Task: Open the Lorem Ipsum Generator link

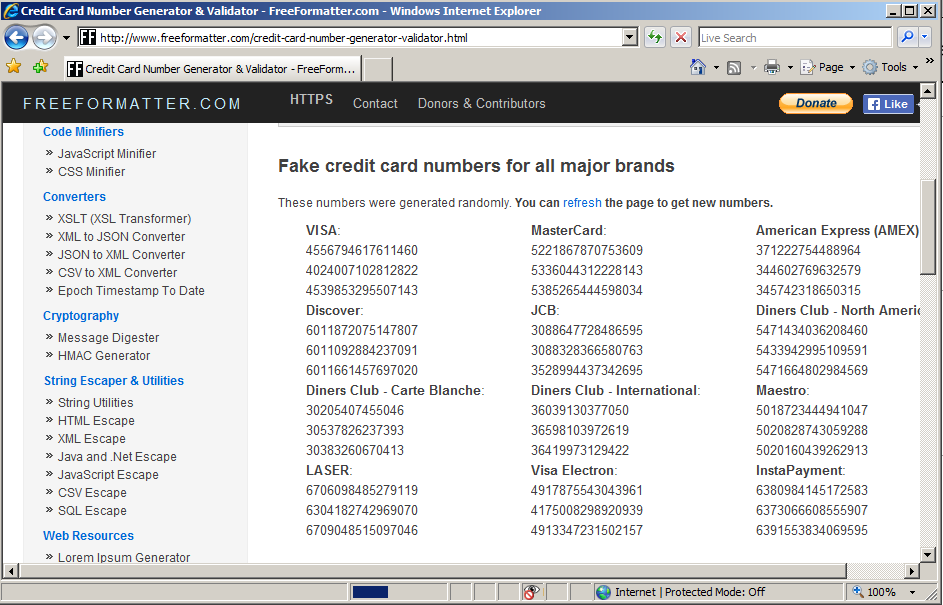Action: pyautogui.click(x=124, y=557)
